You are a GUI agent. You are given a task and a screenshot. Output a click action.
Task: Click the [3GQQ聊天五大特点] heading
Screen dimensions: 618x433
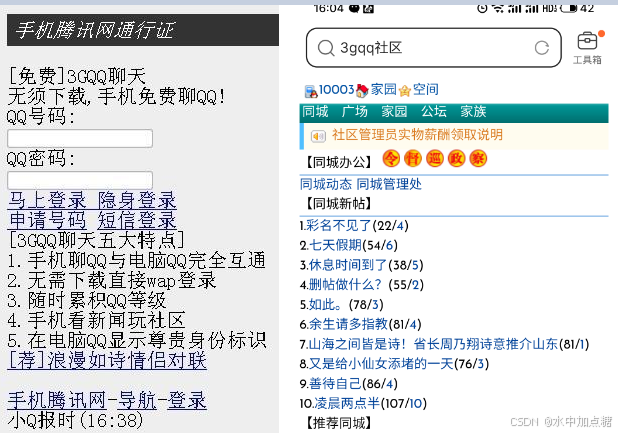click(96, 240)
